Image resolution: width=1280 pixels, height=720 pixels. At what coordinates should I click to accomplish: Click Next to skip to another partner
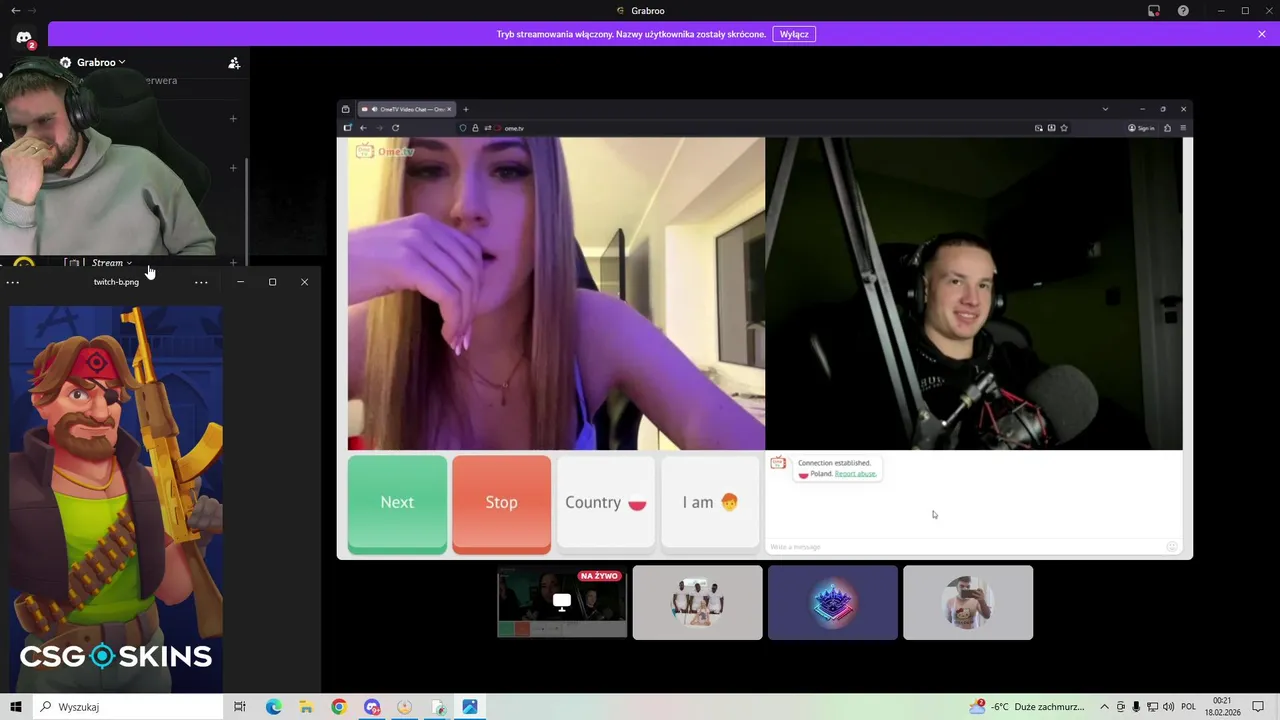(397, 503)
